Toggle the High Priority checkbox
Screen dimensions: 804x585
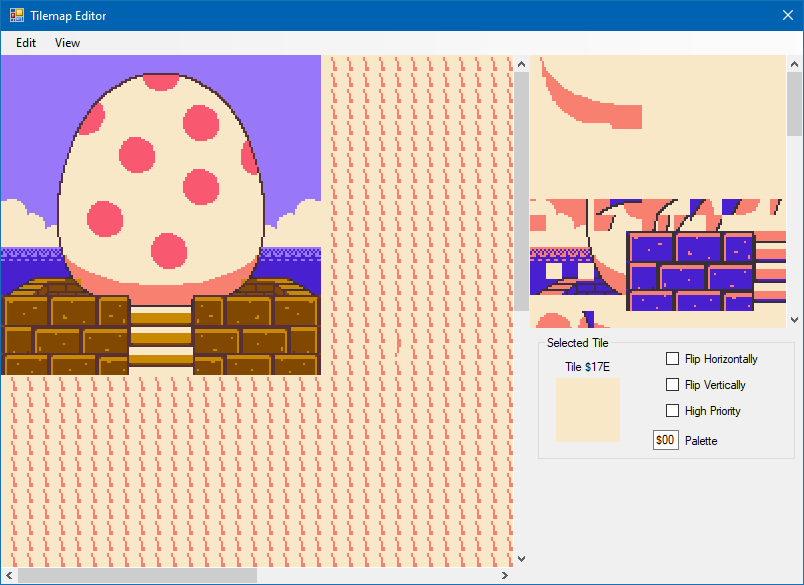(x=672, y=411)
